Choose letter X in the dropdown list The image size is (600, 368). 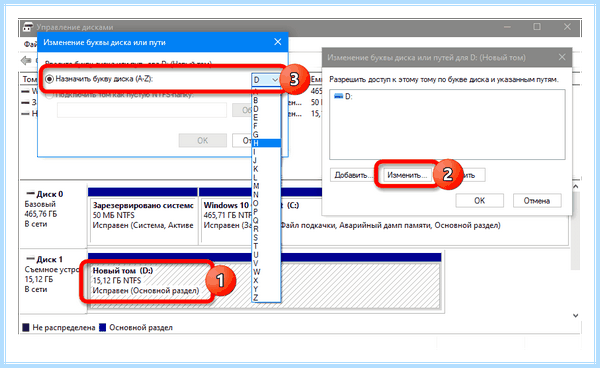pos(266,280)
